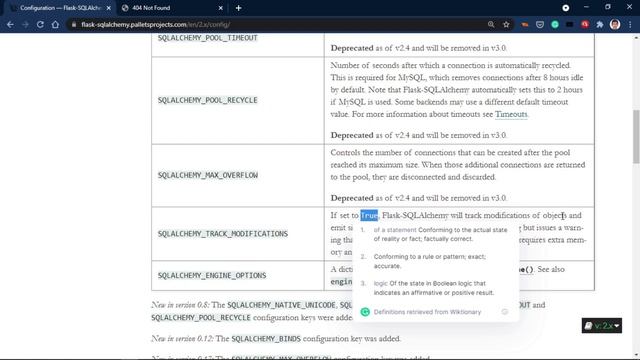The width and height of the screenshot is (640, 360).
Task: Open the browser profile avatar
Action: pos(615,24)
